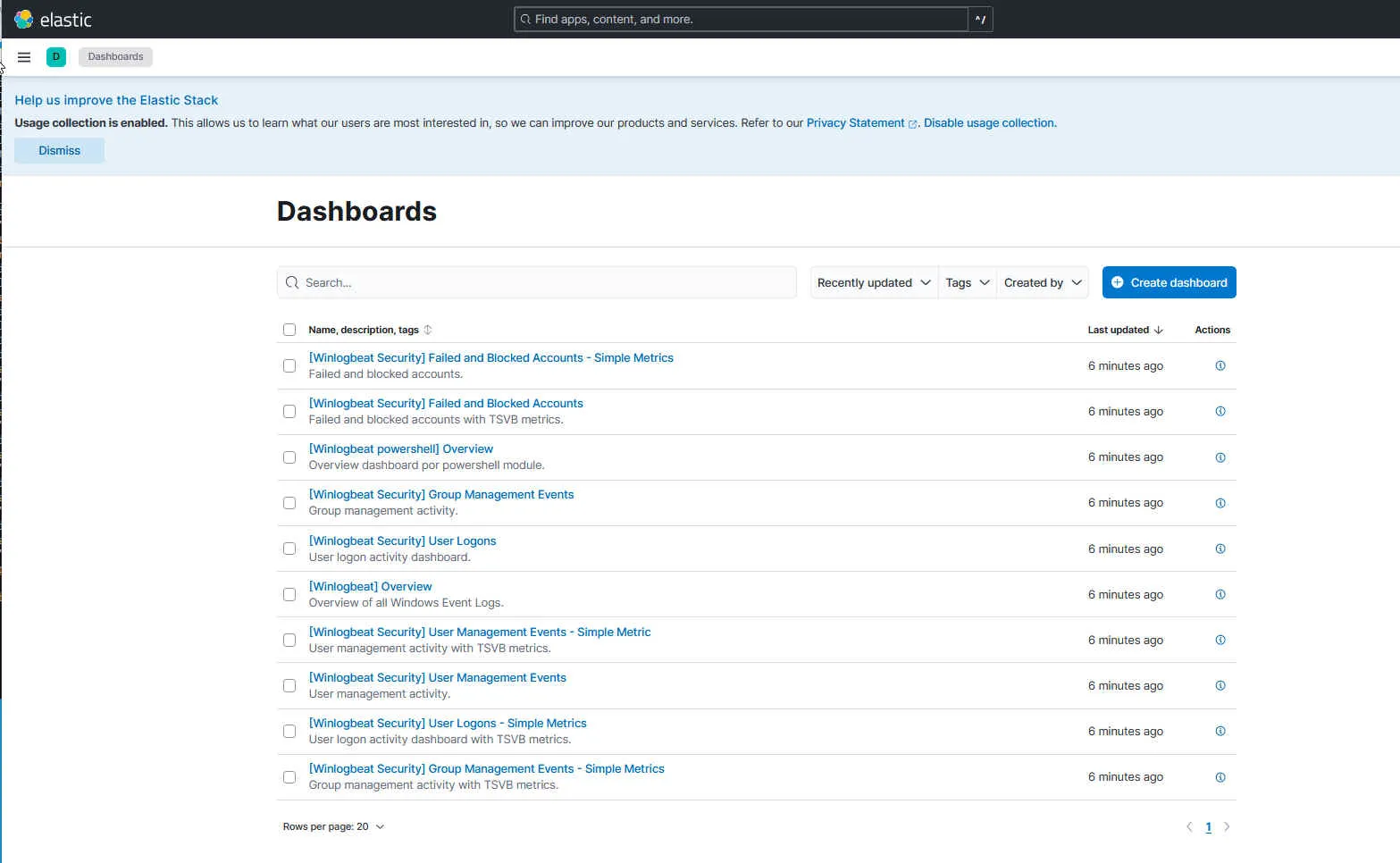Go to next page arrow
Screen dimensions: 1400x863
coord(1227,826)
